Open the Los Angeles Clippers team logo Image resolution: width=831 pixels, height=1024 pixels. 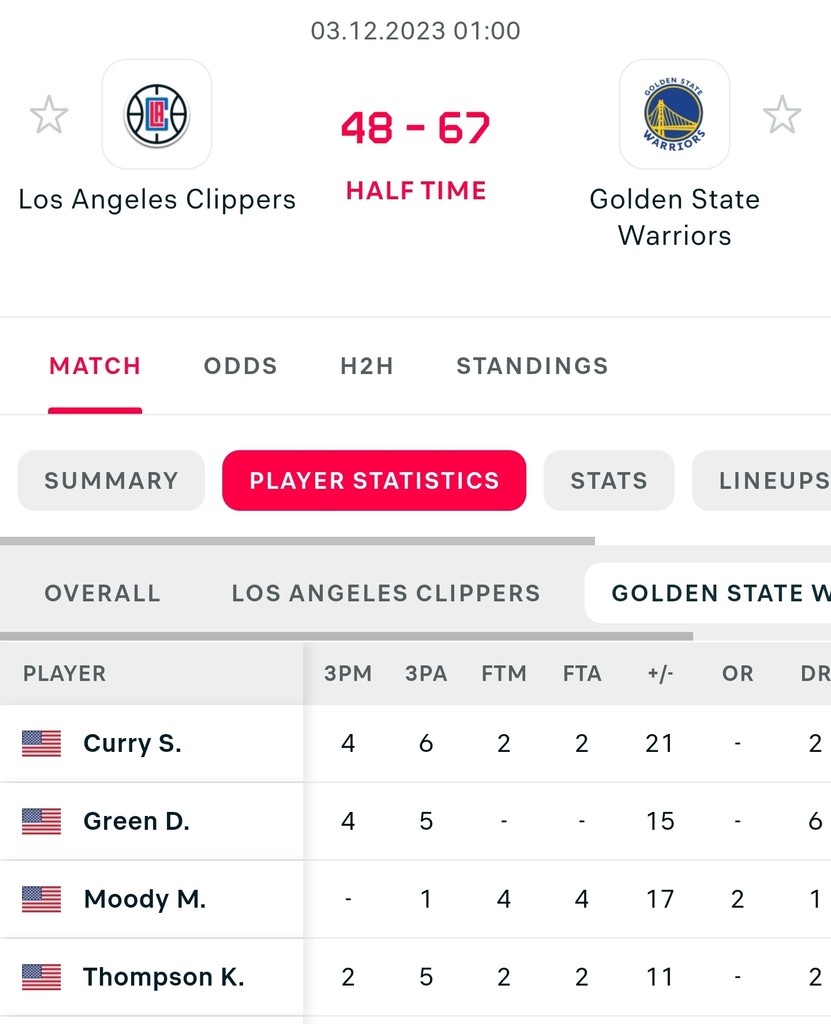point(157,115)
